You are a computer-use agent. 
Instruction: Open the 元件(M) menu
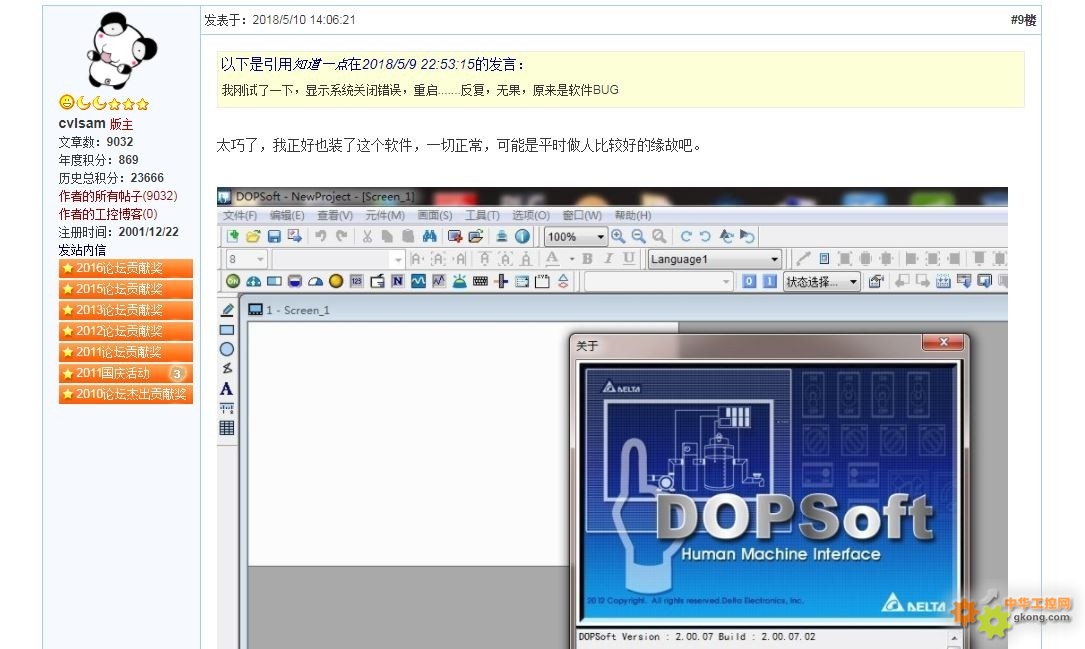click(385, 215)
